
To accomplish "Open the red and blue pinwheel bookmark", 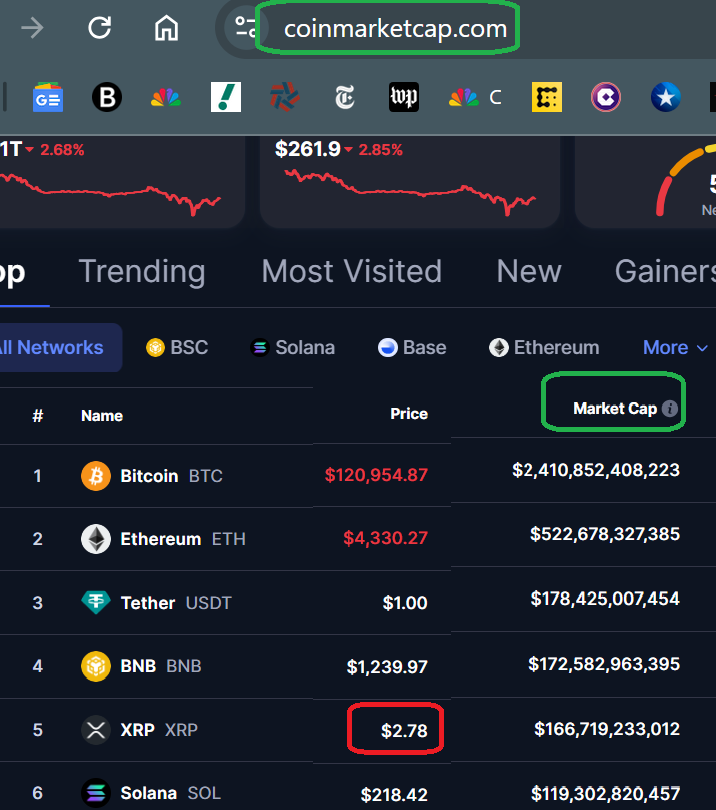I will [x=284, y=97].
